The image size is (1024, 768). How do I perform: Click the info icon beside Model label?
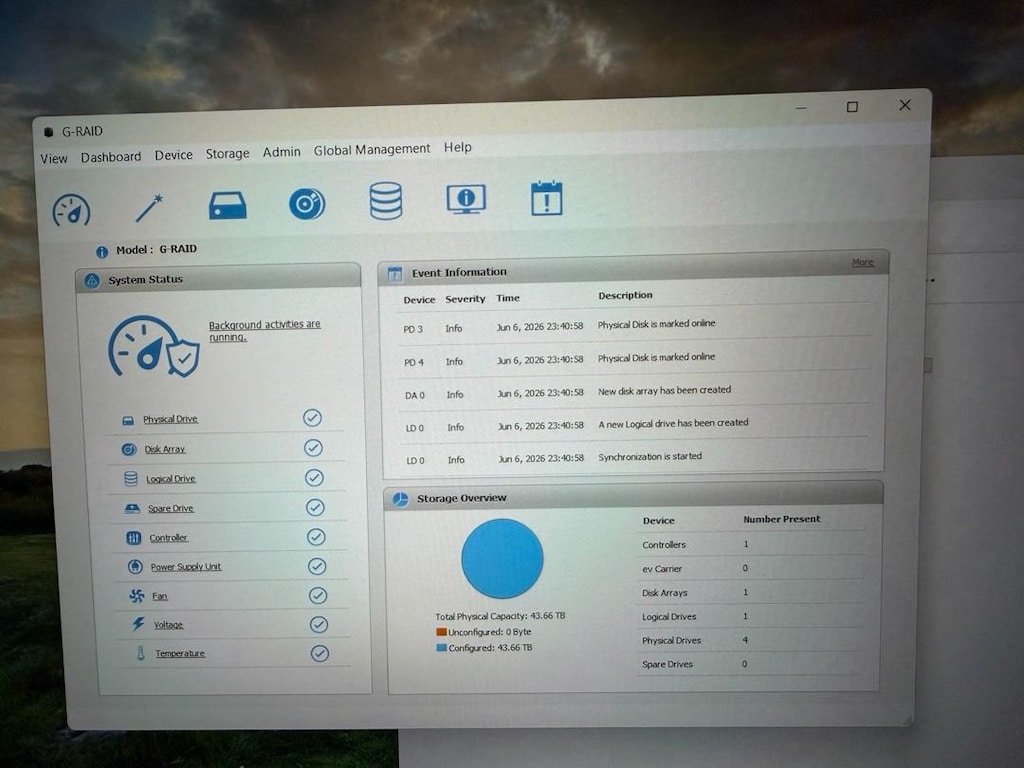pyautogui.click(x=102, y=251)
